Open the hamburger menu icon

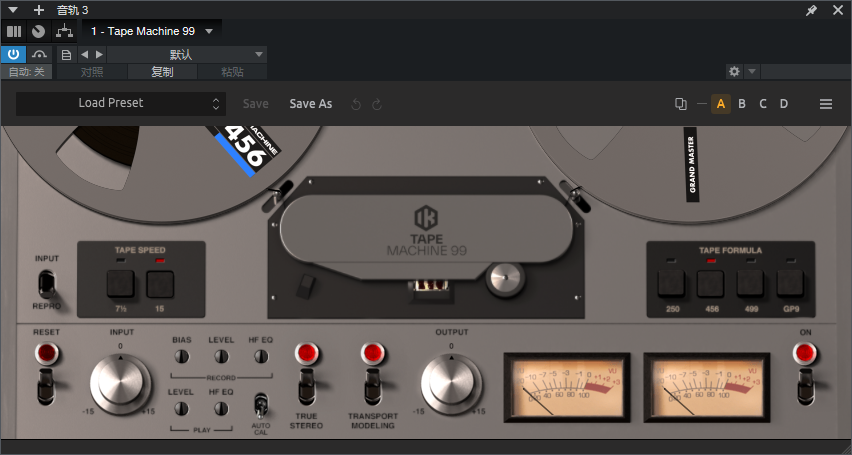pos(826,104)
